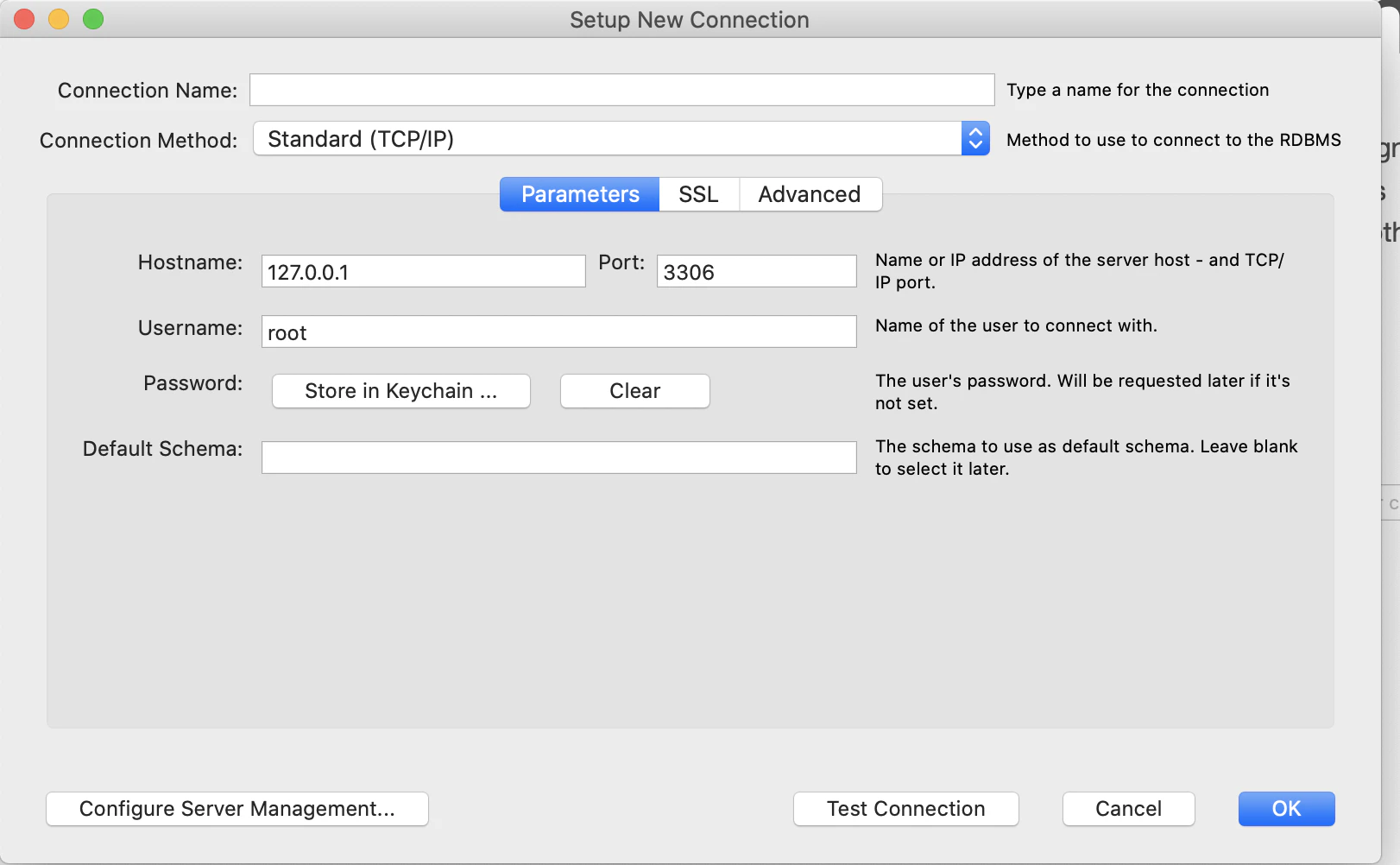This screenshot has width=1400, height=865.
Task: Switch to the Advanced tab
Action: (810, 194)
